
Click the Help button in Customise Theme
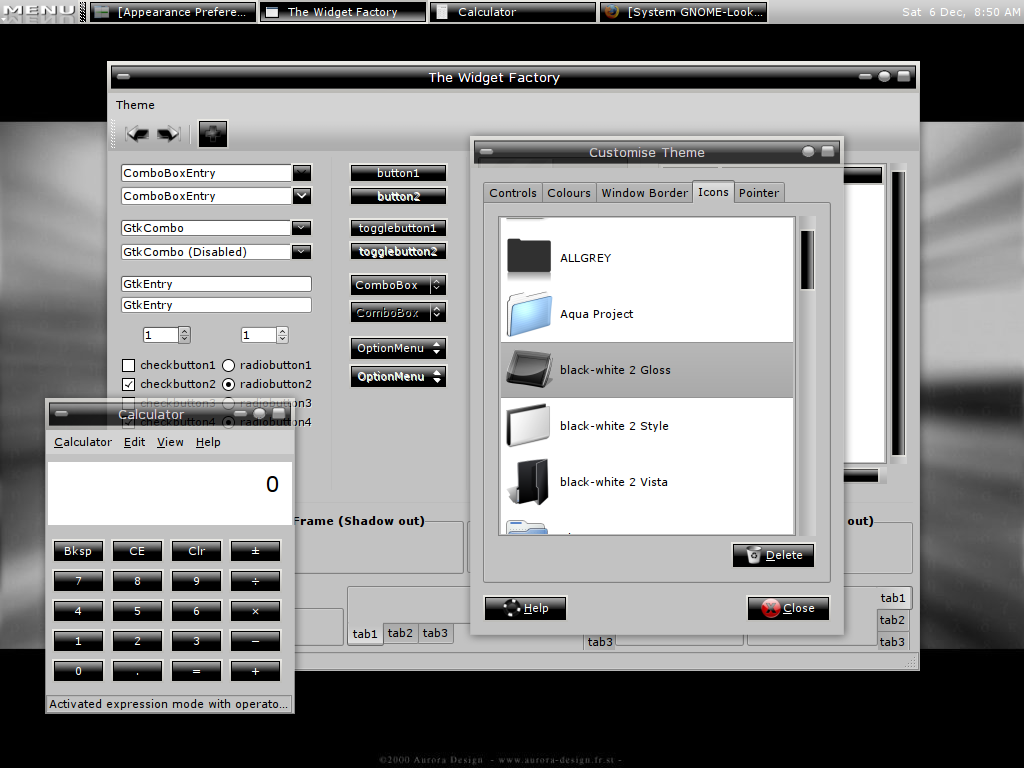(525, 608)
